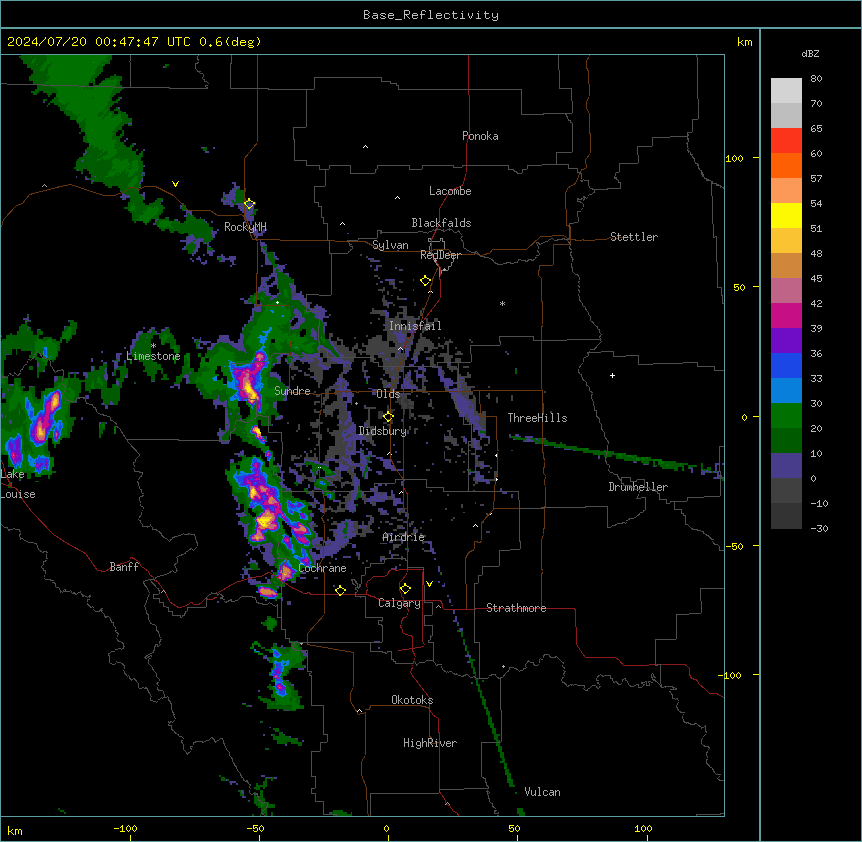
Task: Click the Okotoks label
Action: pyautogui.click(x=412, y=700)
